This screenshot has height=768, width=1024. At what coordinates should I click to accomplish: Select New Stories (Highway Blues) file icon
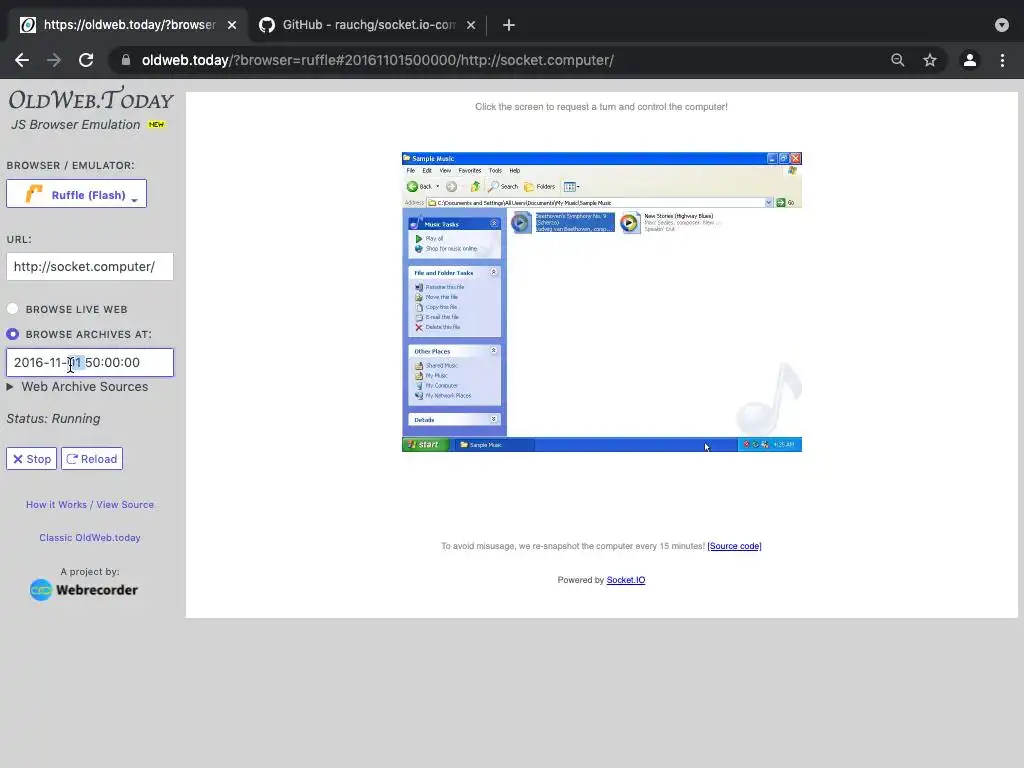pos(630,223)
